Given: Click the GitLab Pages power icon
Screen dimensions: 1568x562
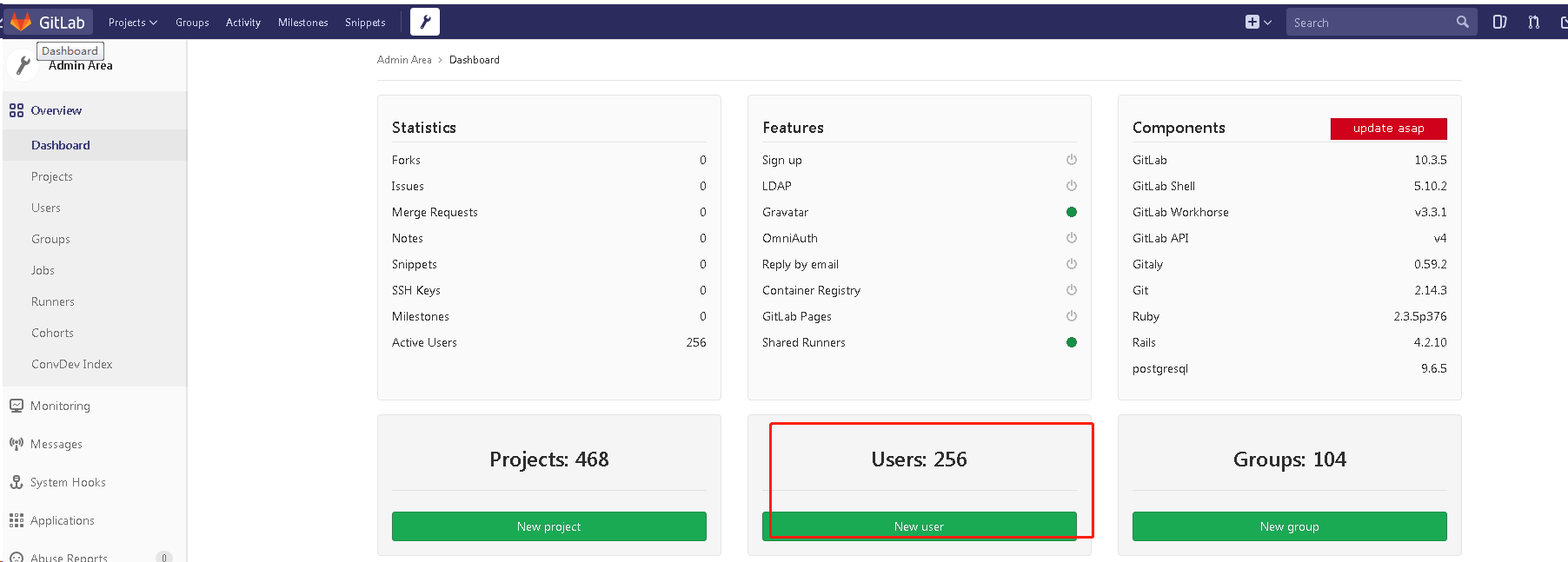Looking at the screenshot, I should (x=1072, y=316).
